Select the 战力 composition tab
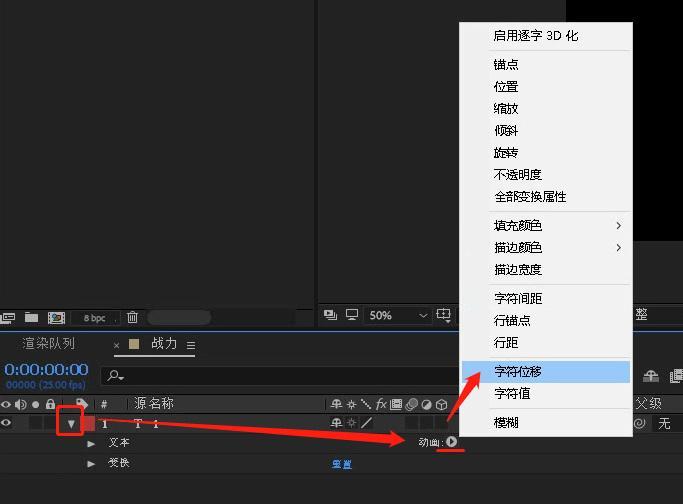The height and width of the screenshot is (504, 683). 164,344
